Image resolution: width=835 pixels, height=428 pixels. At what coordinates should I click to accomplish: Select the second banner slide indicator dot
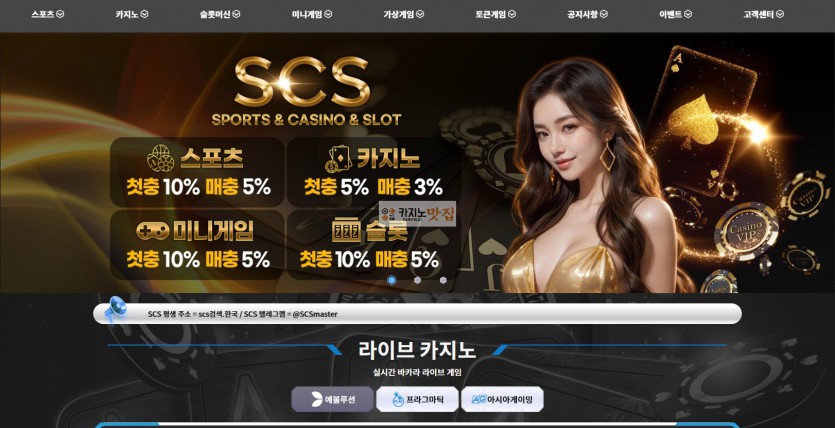click(418, 280)
